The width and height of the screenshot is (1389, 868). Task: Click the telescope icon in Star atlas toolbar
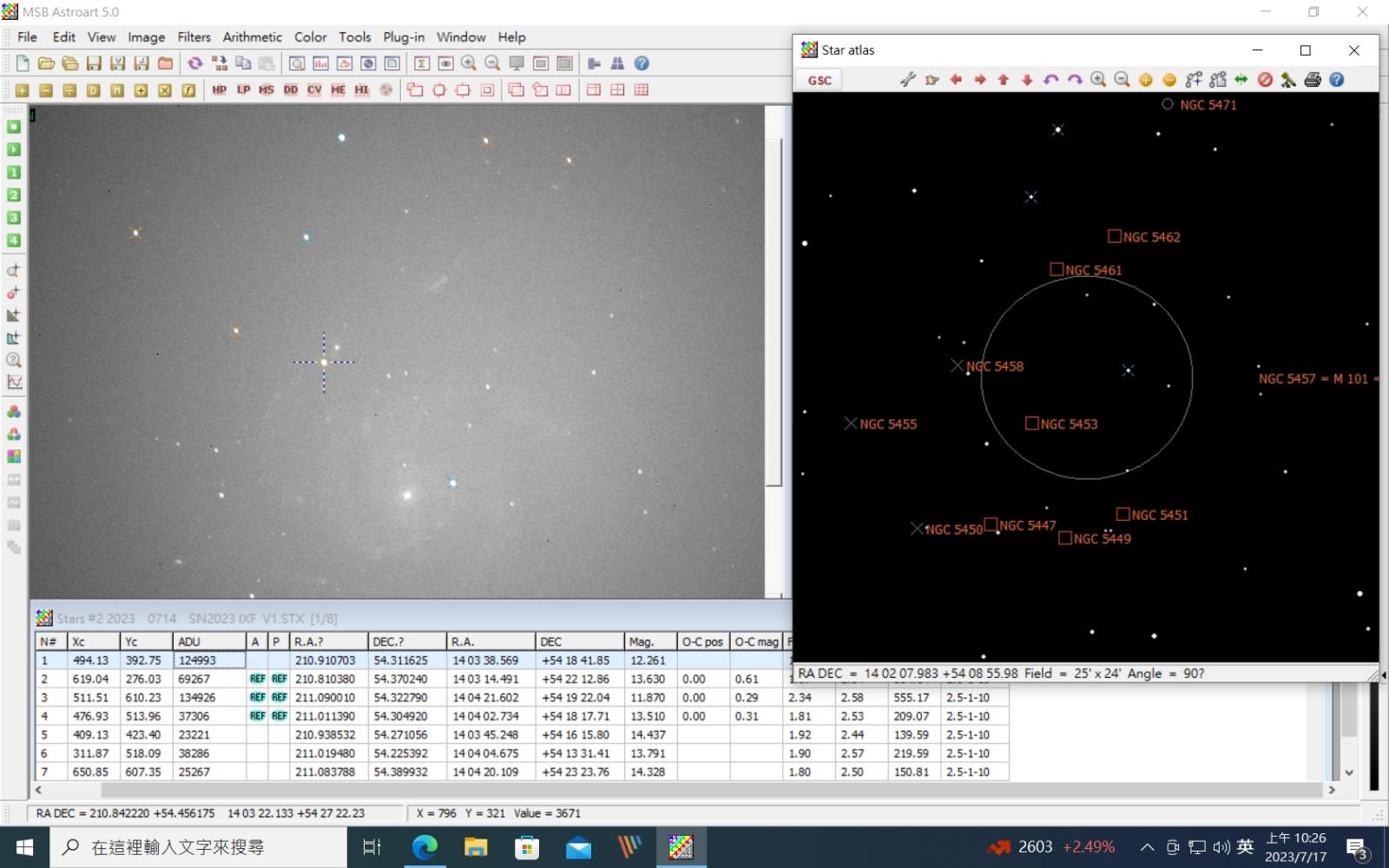pyautogui.click(x=1288, y=80)
